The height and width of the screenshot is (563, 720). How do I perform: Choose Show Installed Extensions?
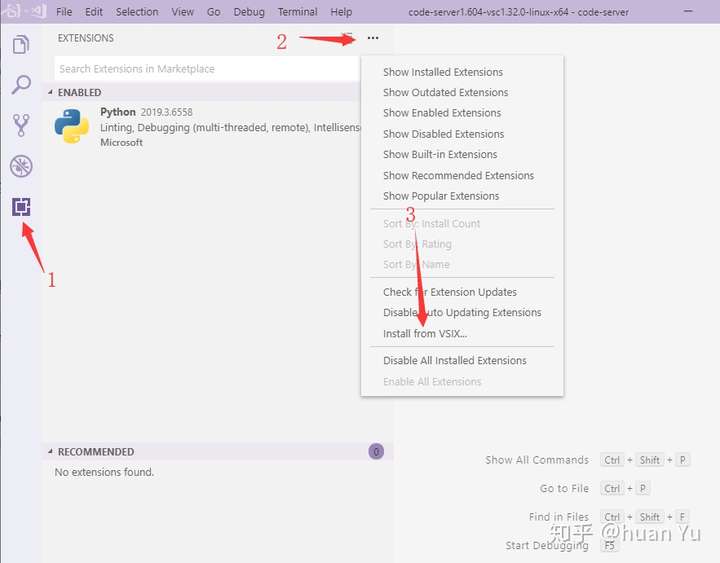tap(462, 72)
